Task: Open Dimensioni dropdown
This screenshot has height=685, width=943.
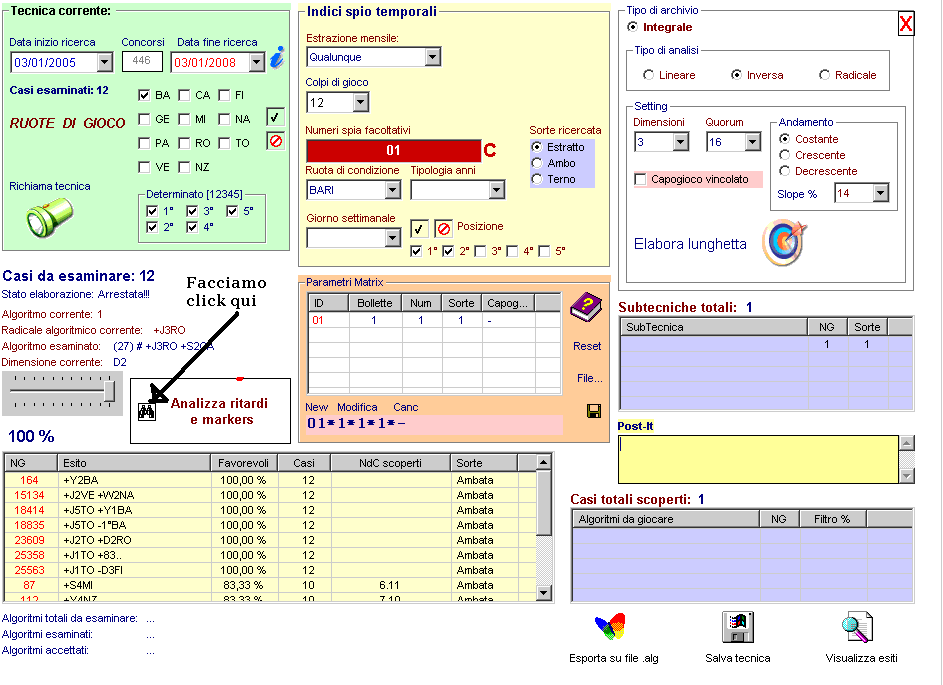Action: [x=681, y=142]
